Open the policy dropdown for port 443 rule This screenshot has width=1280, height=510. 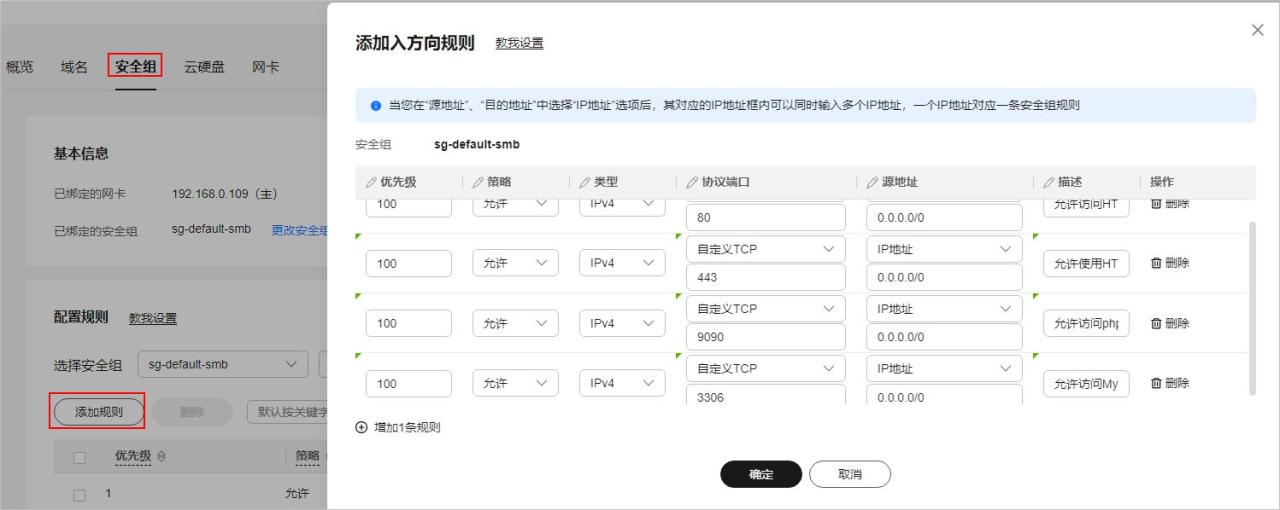pyautogui.click(x=515, y=263)
